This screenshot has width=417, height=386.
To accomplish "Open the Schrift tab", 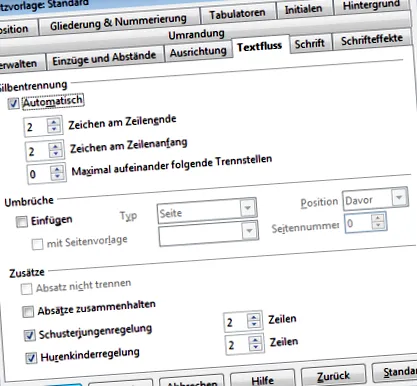I will 310,43.
